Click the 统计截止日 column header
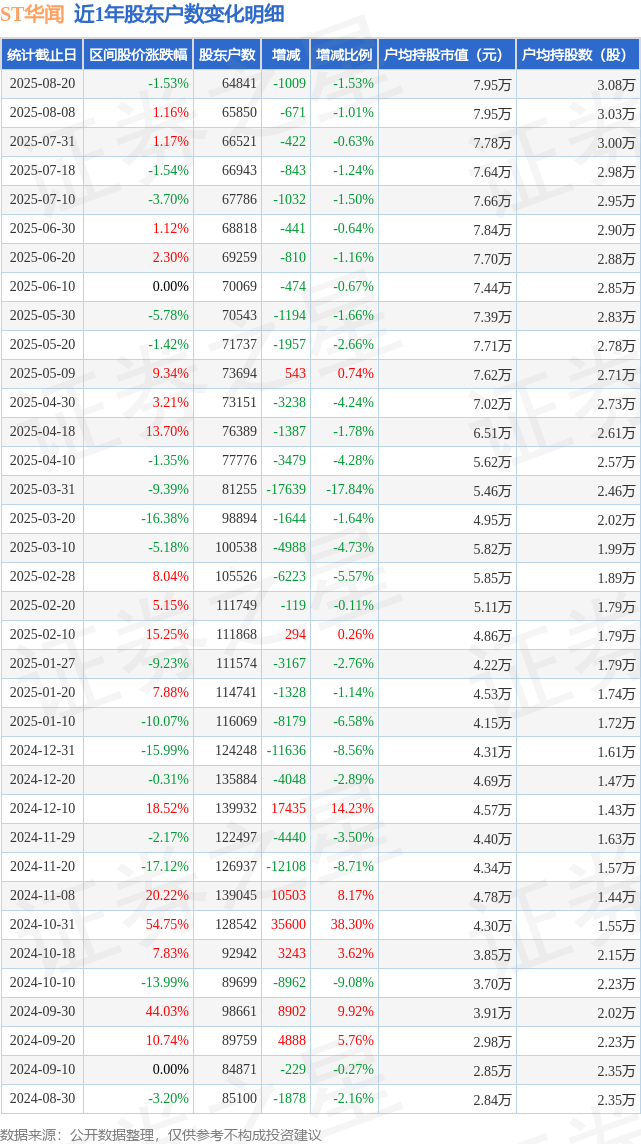This screenshot has height=1144, width=641. click(42, 55)
